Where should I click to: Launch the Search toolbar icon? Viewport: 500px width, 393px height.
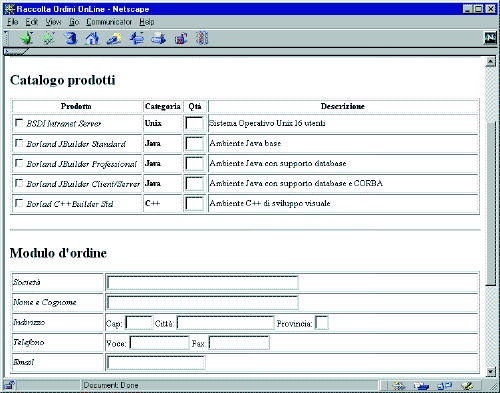click(114, 38)
